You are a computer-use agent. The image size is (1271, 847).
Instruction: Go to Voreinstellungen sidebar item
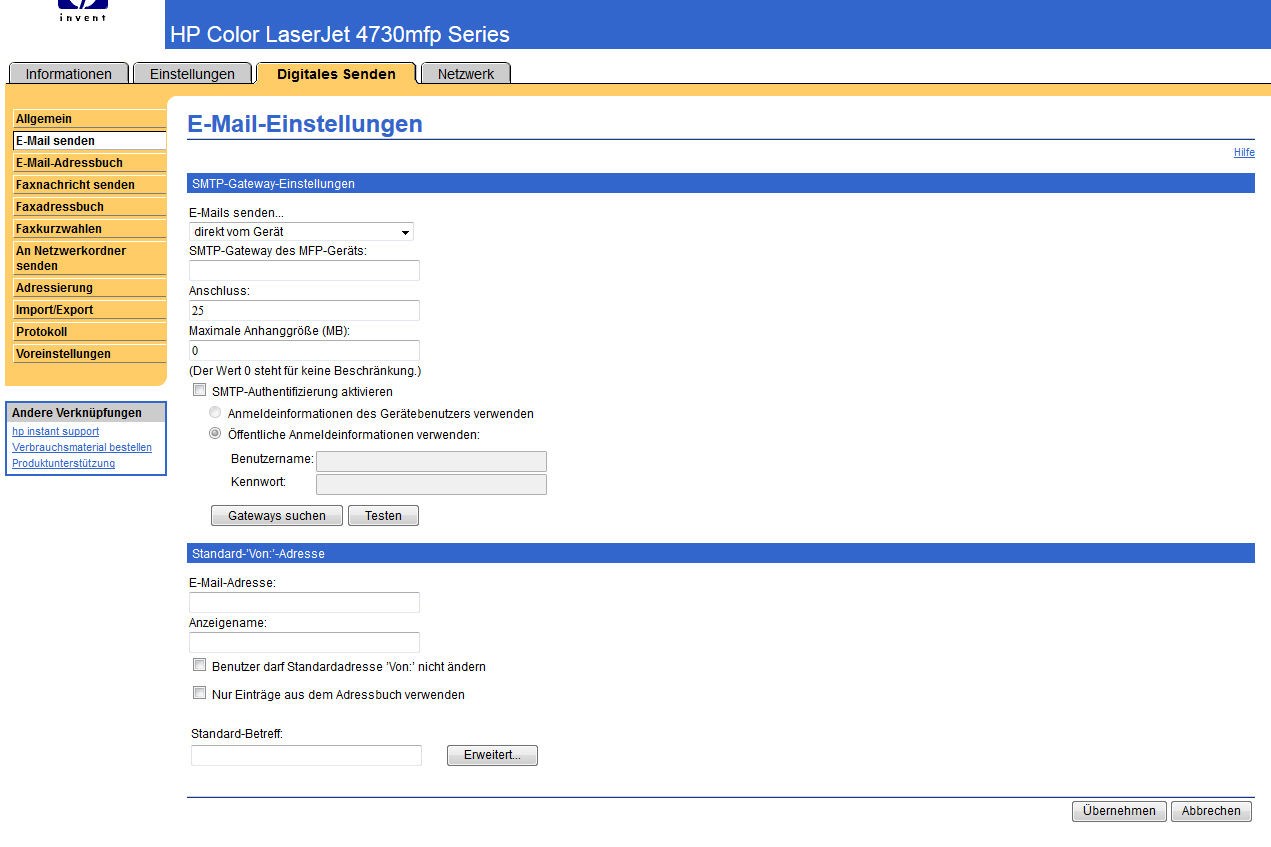pyautogui.click(x=90, y=354)
